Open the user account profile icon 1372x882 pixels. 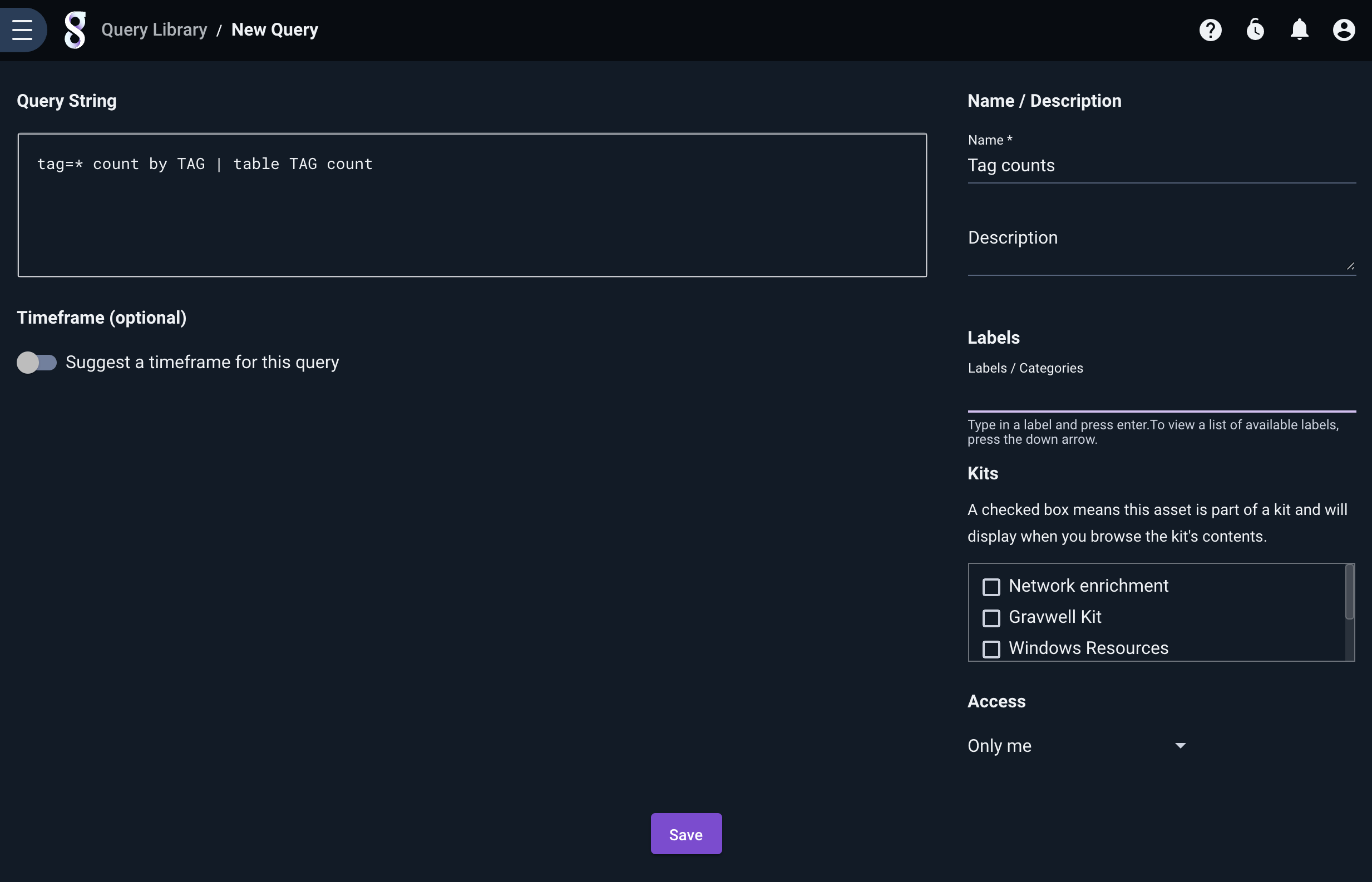click(x=1343, y=30)
